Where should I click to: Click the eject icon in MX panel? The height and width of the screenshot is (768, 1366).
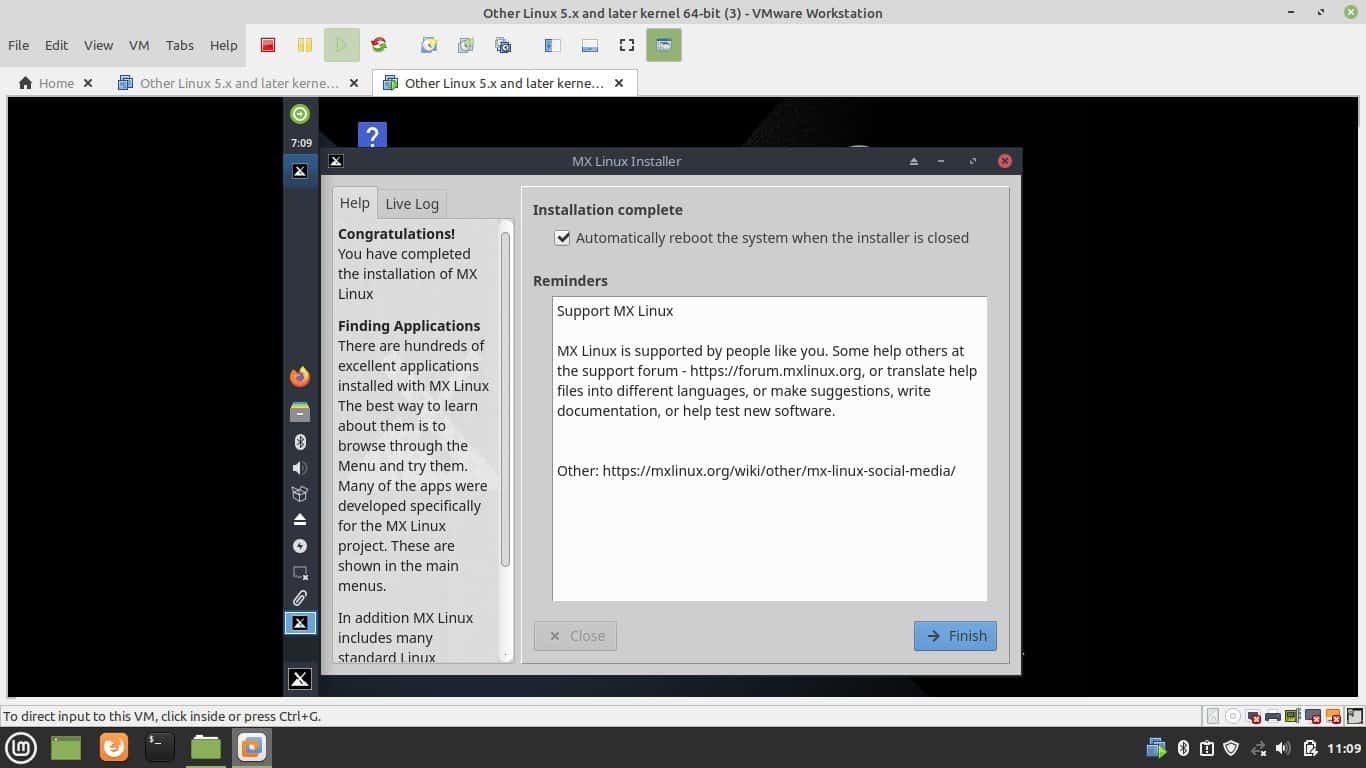pyautogui.click(x=300, y=520)
